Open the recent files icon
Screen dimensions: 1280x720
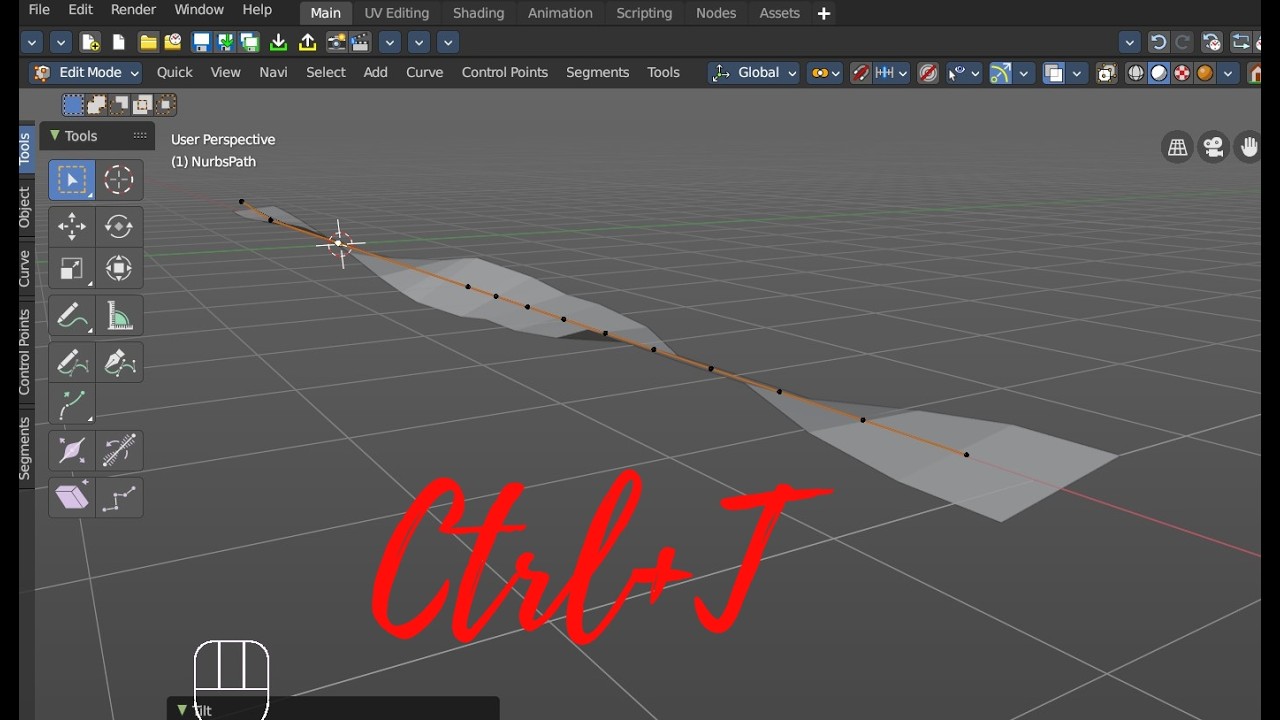[173, 42]
